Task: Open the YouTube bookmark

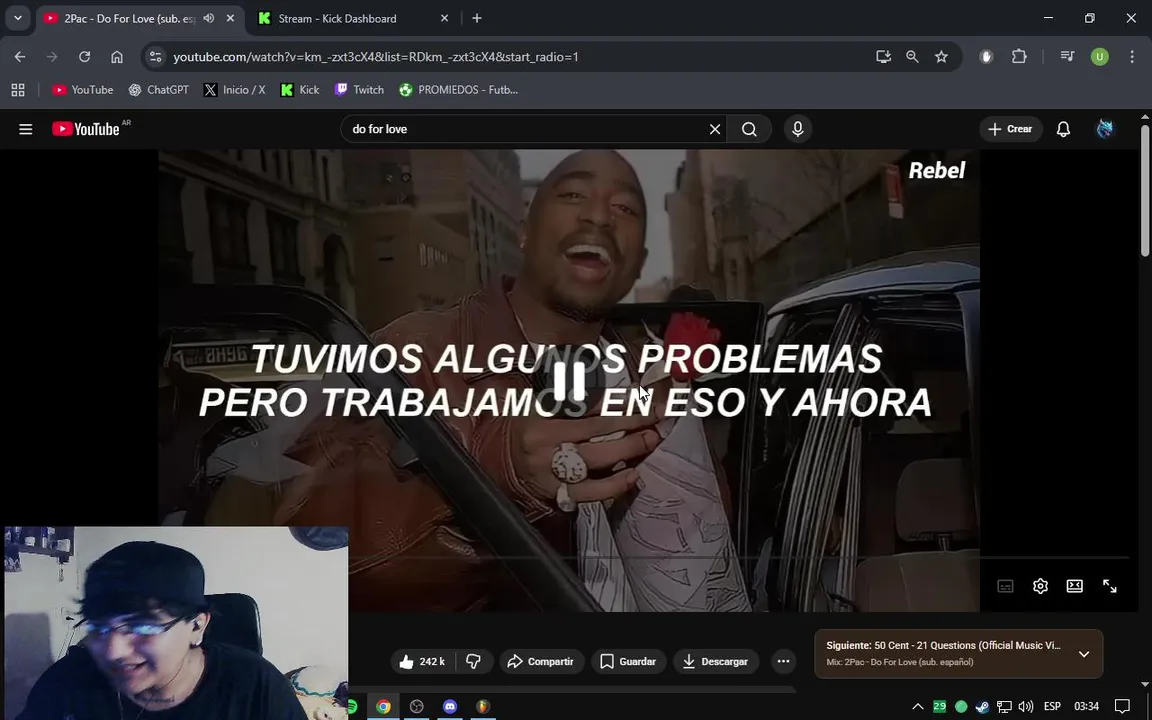Action: (82, 90)
